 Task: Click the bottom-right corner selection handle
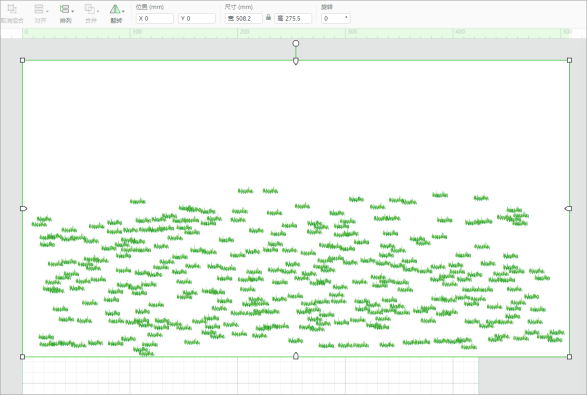(569, 357)
